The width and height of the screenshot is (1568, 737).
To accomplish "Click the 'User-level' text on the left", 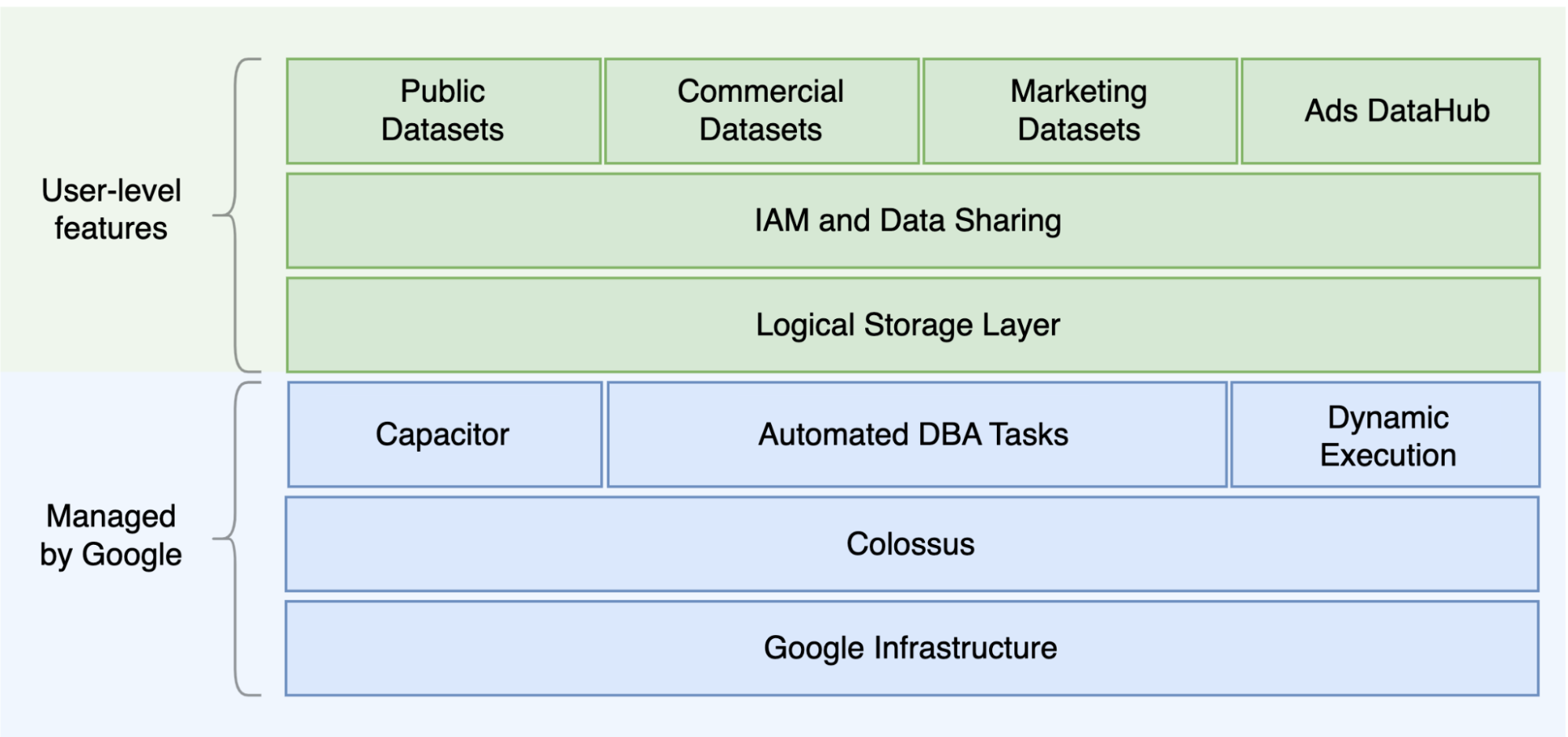I will (x=111, y=191).
